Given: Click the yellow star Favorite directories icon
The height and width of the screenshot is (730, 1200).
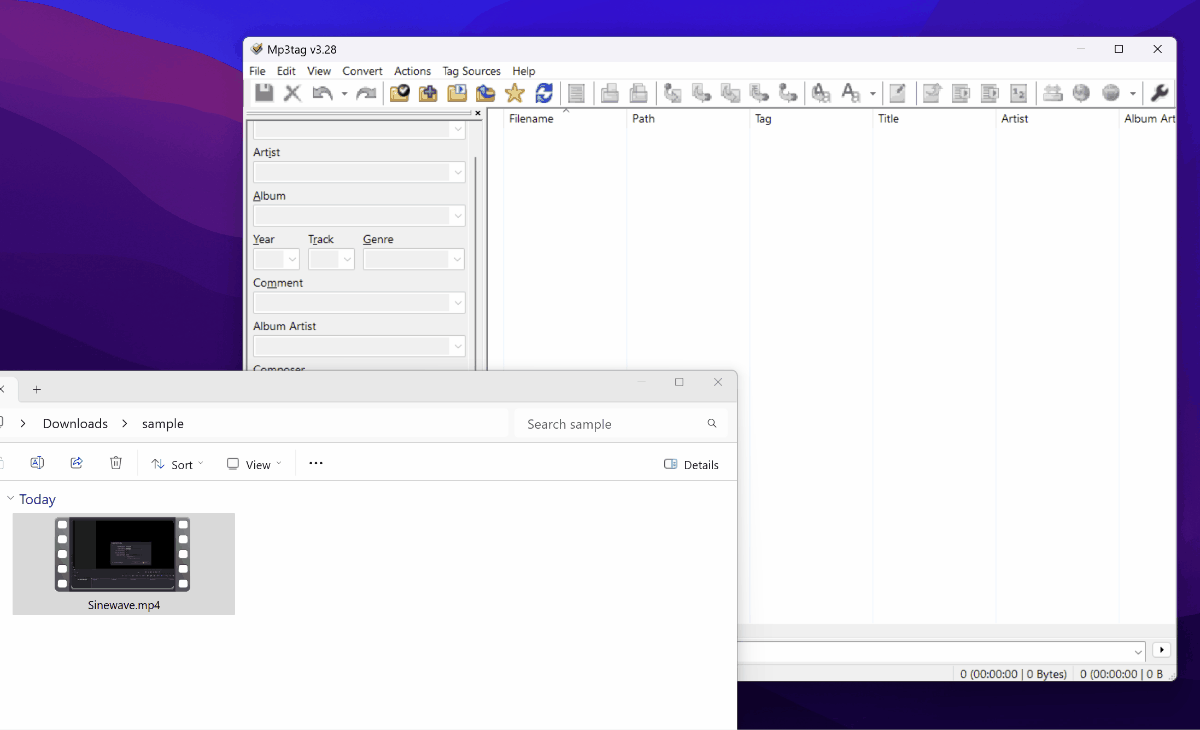Looking at the screenshot, I should click(x=515, y=93).
